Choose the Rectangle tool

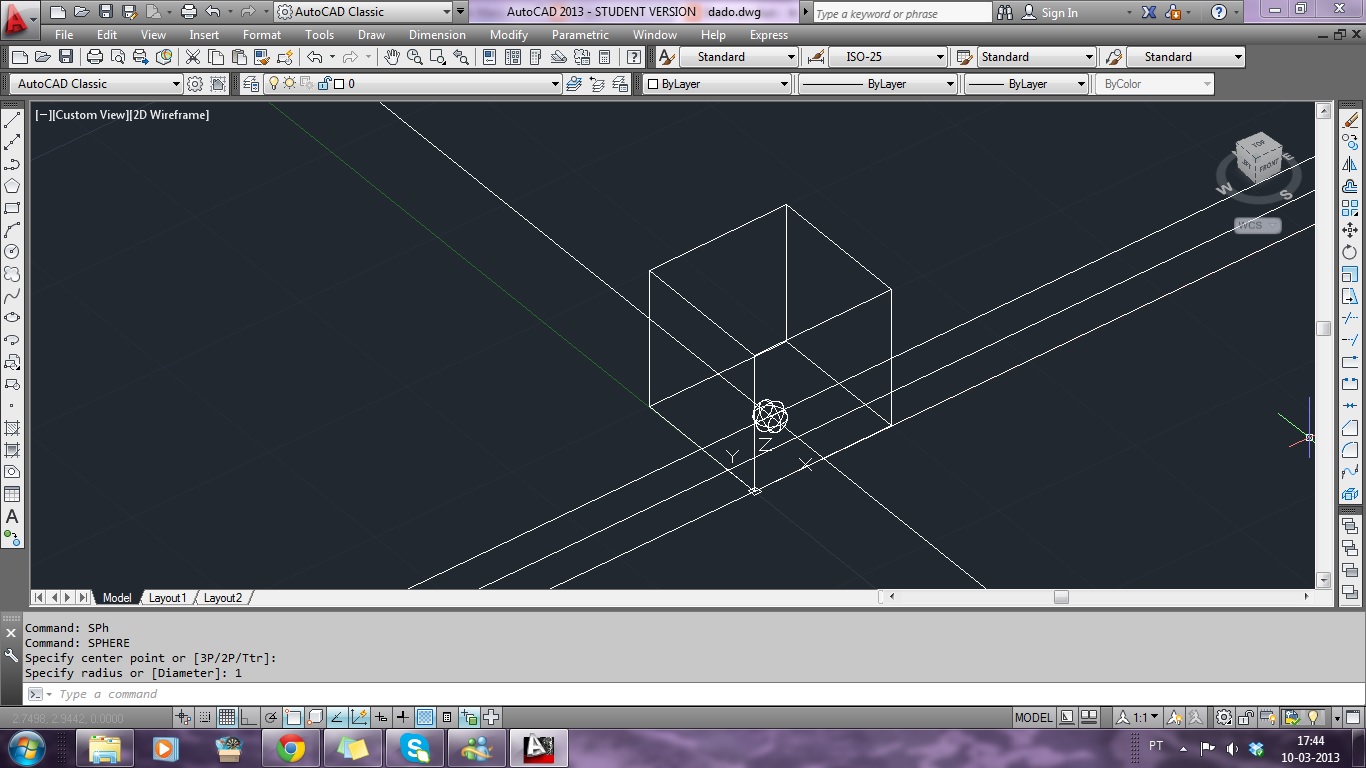(x=12, y=208)
